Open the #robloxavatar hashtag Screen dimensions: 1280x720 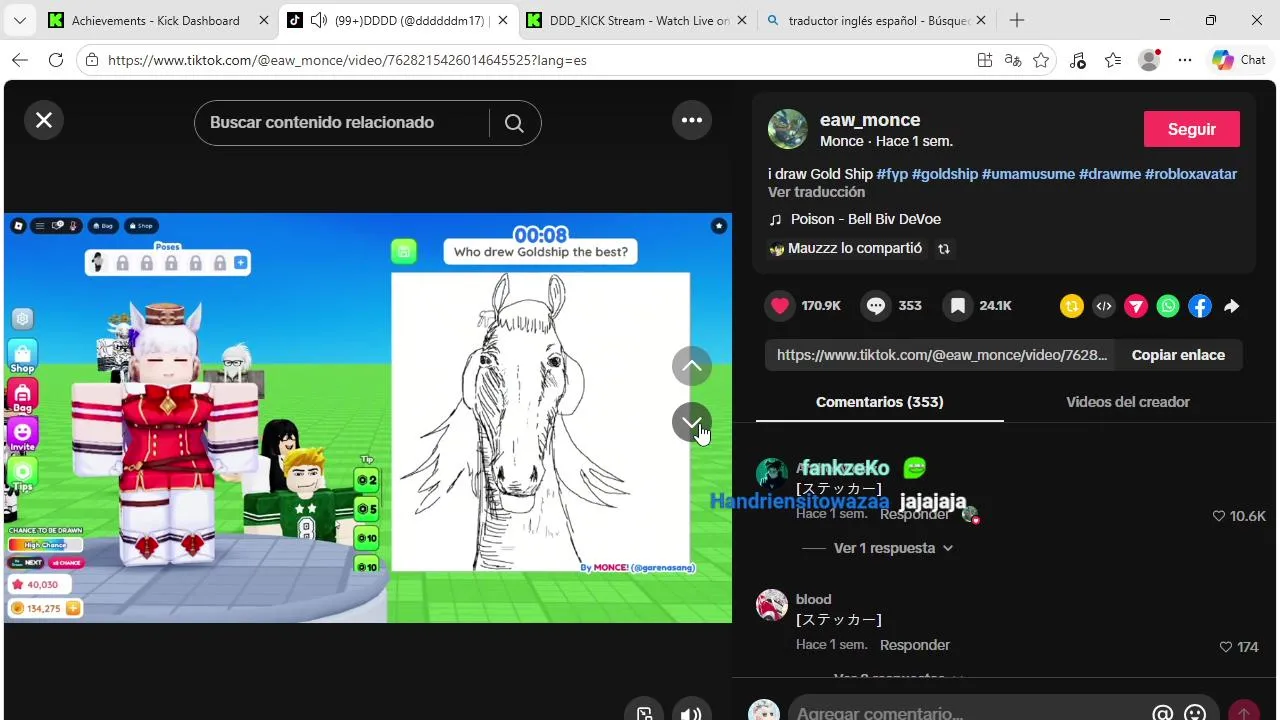click(1191, 174)
